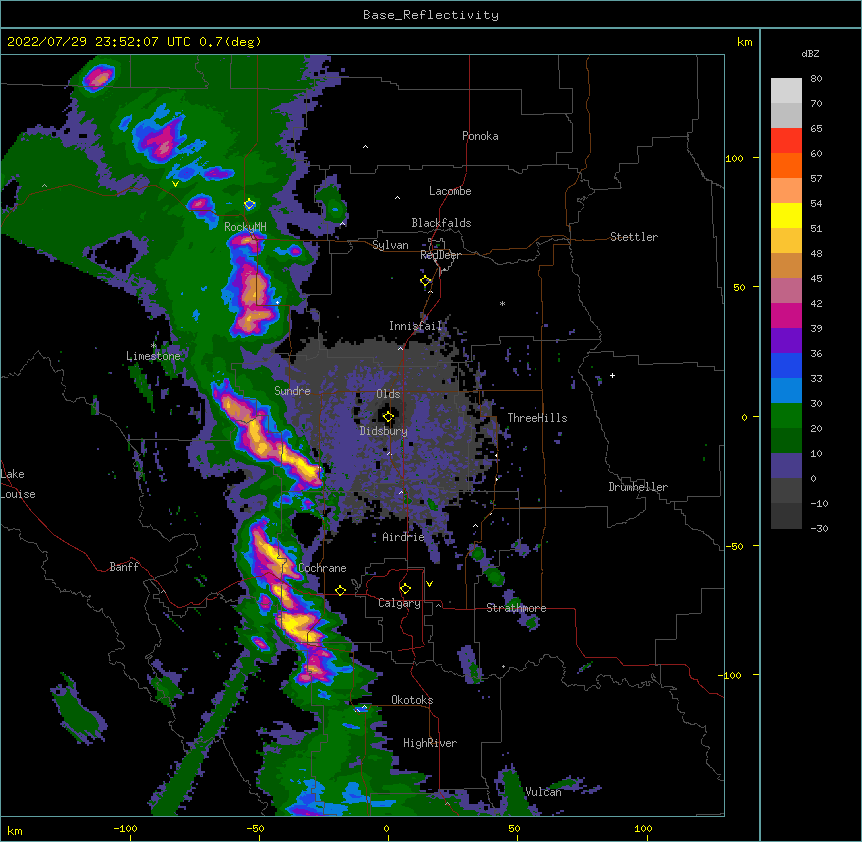
Task: Select the light blue 30–33 dBZ legend swatch
Action: (786, 391)
